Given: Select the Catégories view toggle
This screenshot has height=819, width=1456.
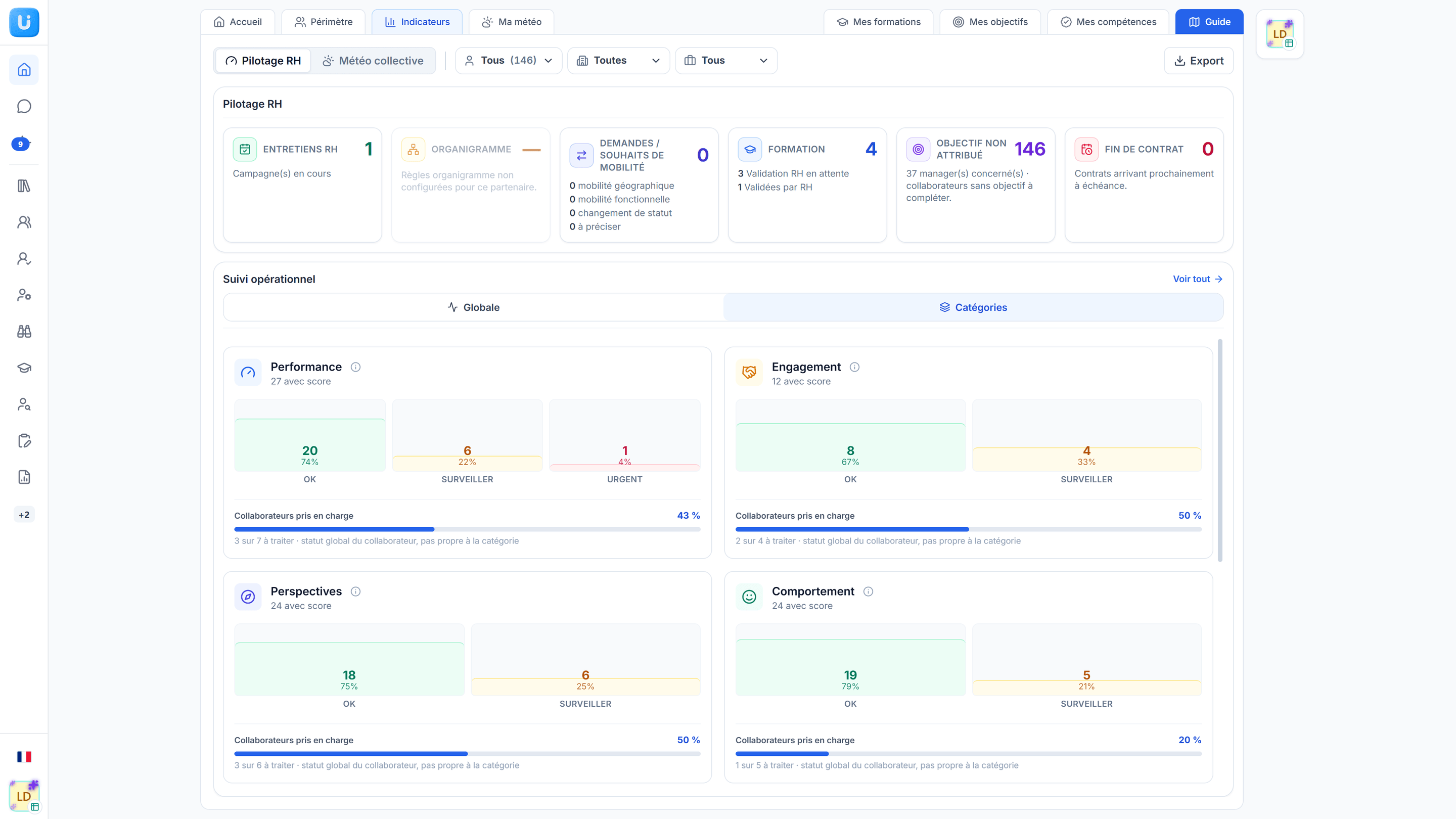Looking at the screenshot, I should point(973,307).
